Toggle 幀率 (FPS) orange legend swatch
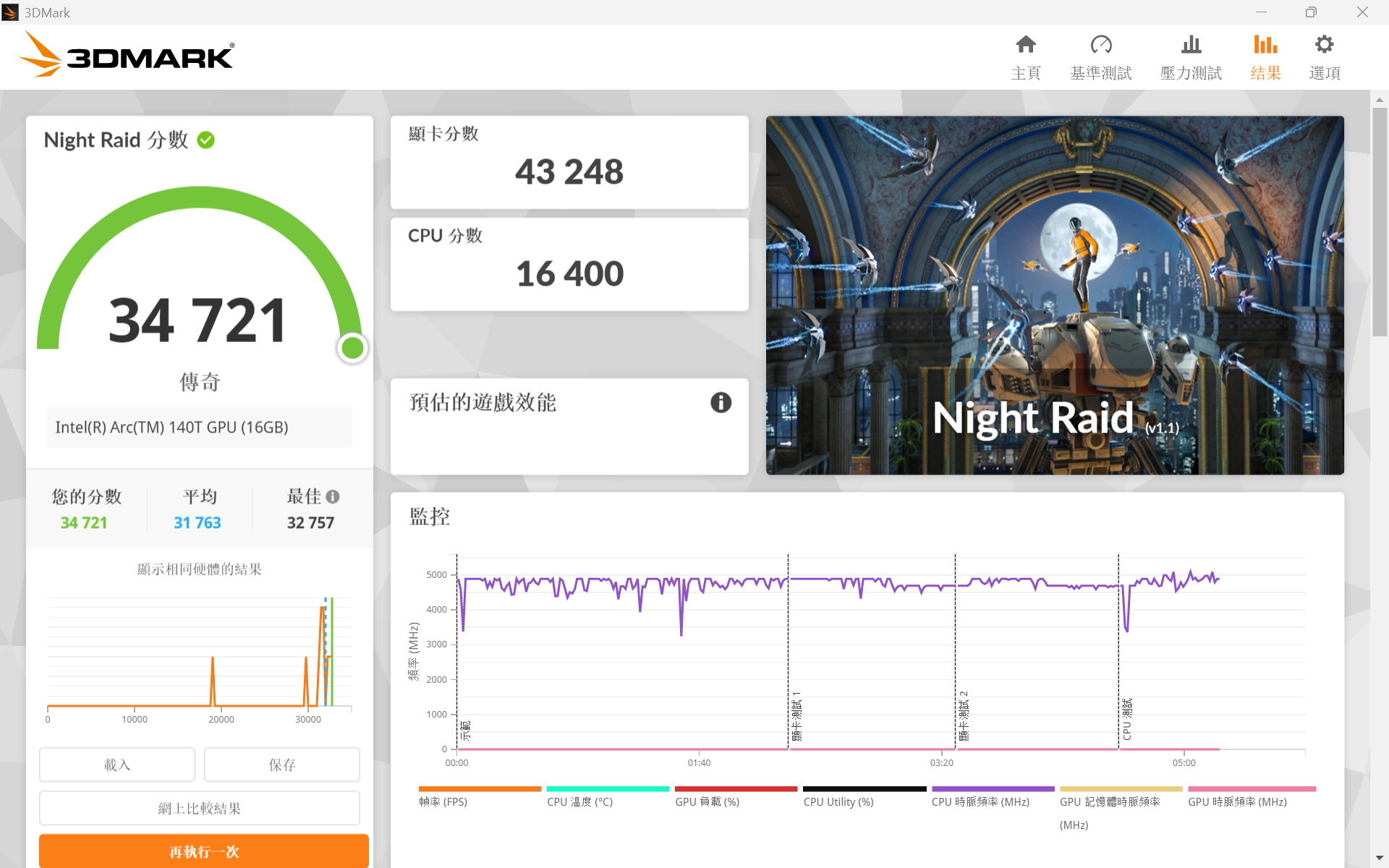This screenshot has width=1389, height=868. click(480, 789)
